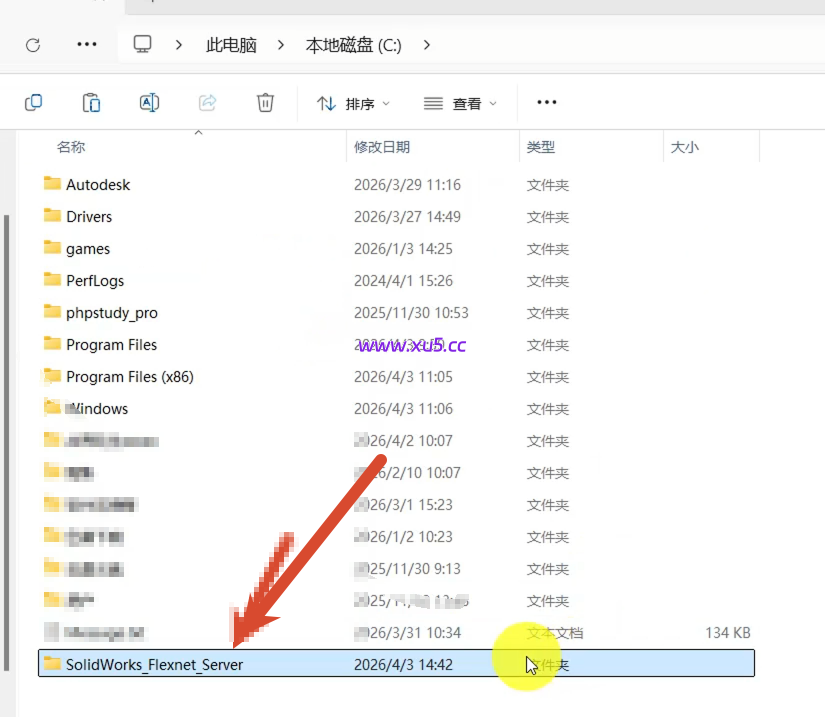Click the Share icon in the toolbar
Screen dimensions: 825x717
click(207, 102)
